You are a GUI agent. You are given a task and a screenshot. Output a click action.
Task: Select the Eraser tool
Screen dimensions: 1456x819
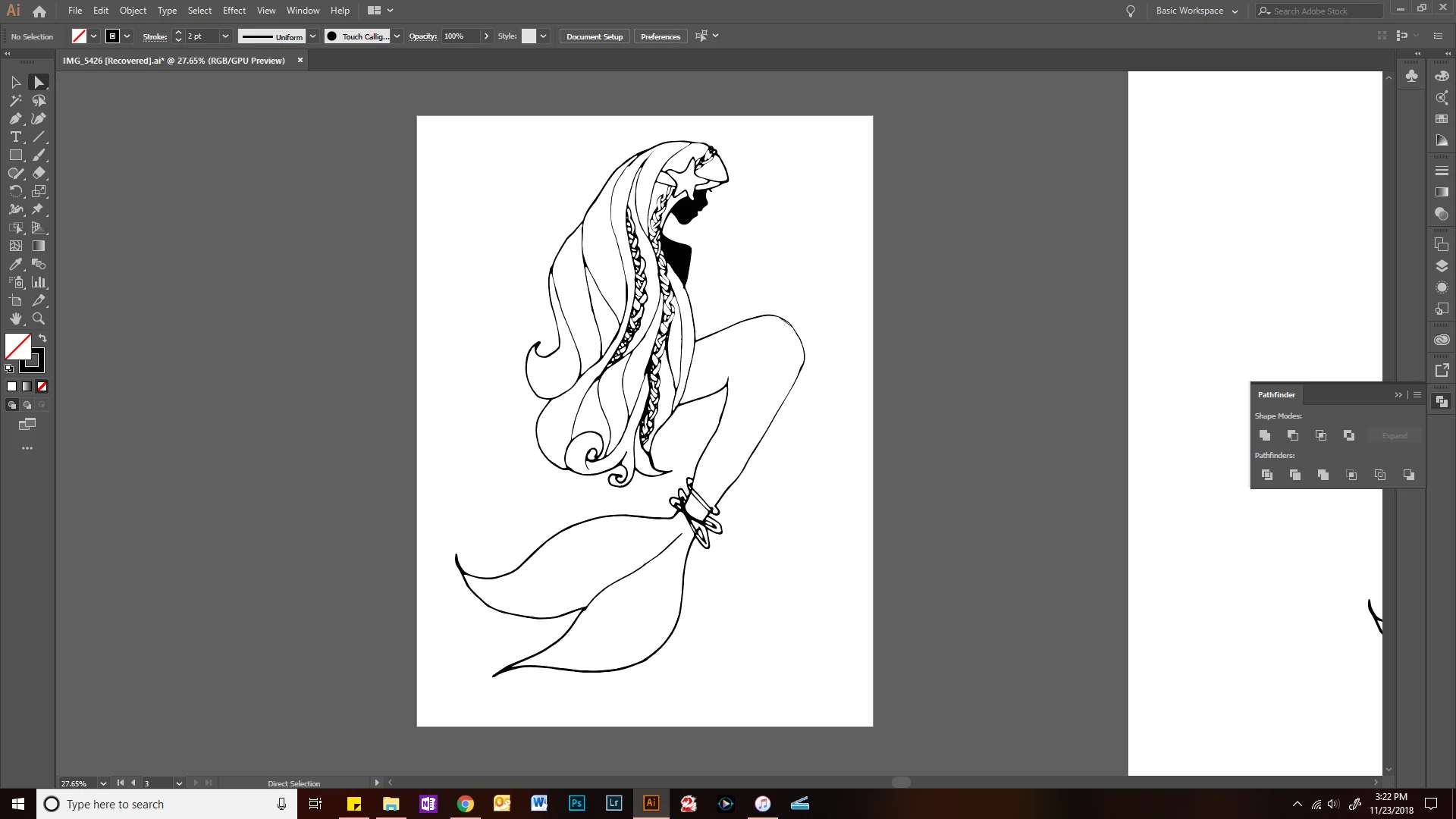click(39, 174)
